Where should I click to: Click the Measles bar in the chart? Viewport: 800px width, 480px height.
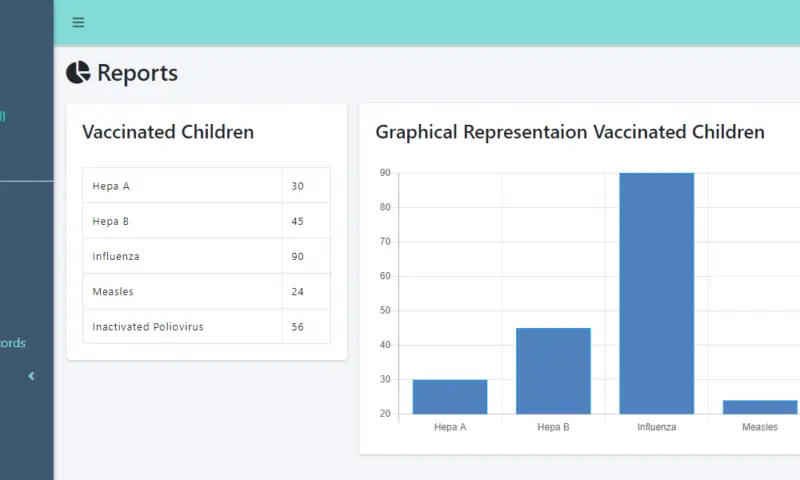[760, 407]
